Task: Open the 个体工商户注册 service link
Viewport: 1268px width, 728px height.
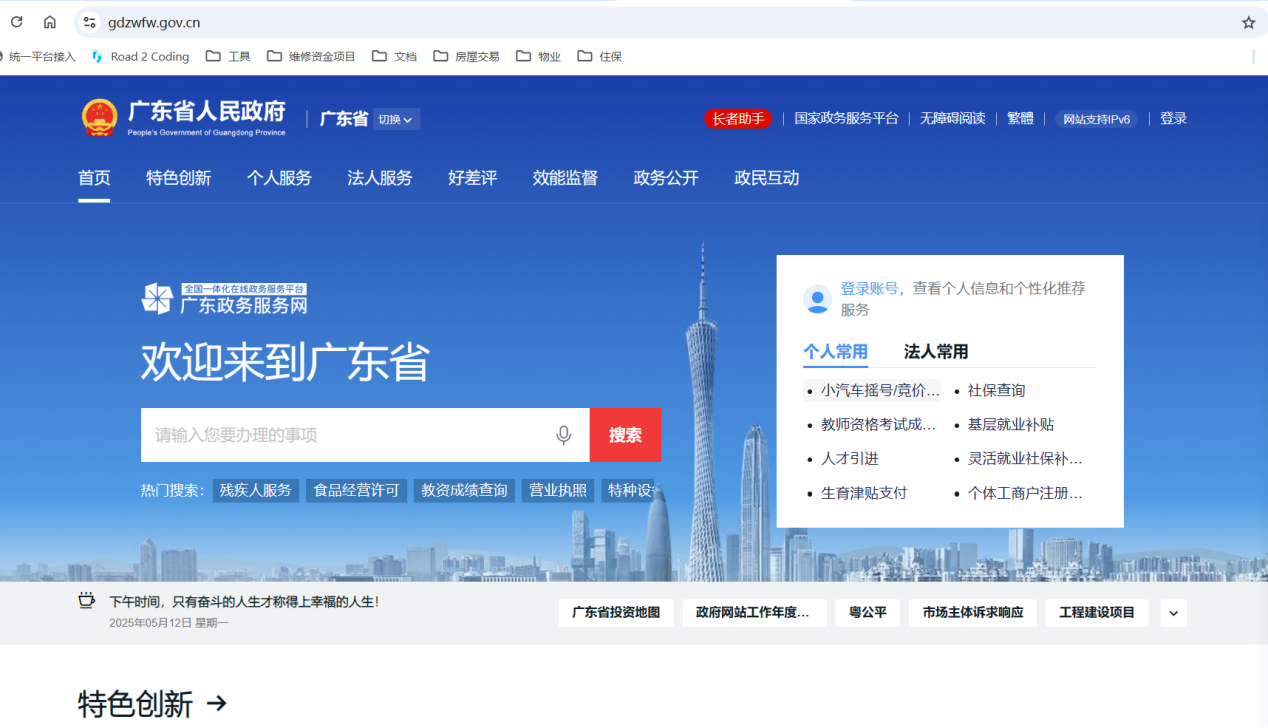Action: (x=1025, y=492)
